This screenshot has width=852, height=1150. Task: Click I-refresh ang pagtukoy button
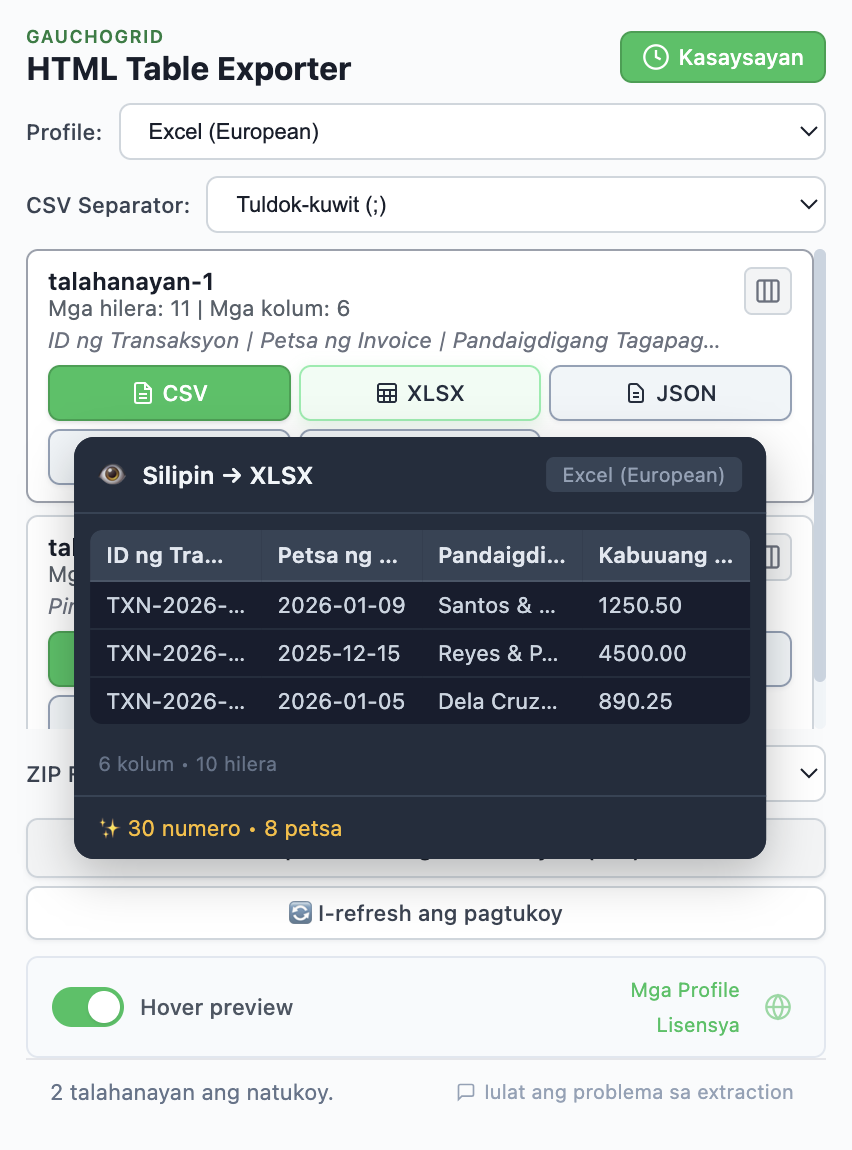tap(426, 913)
